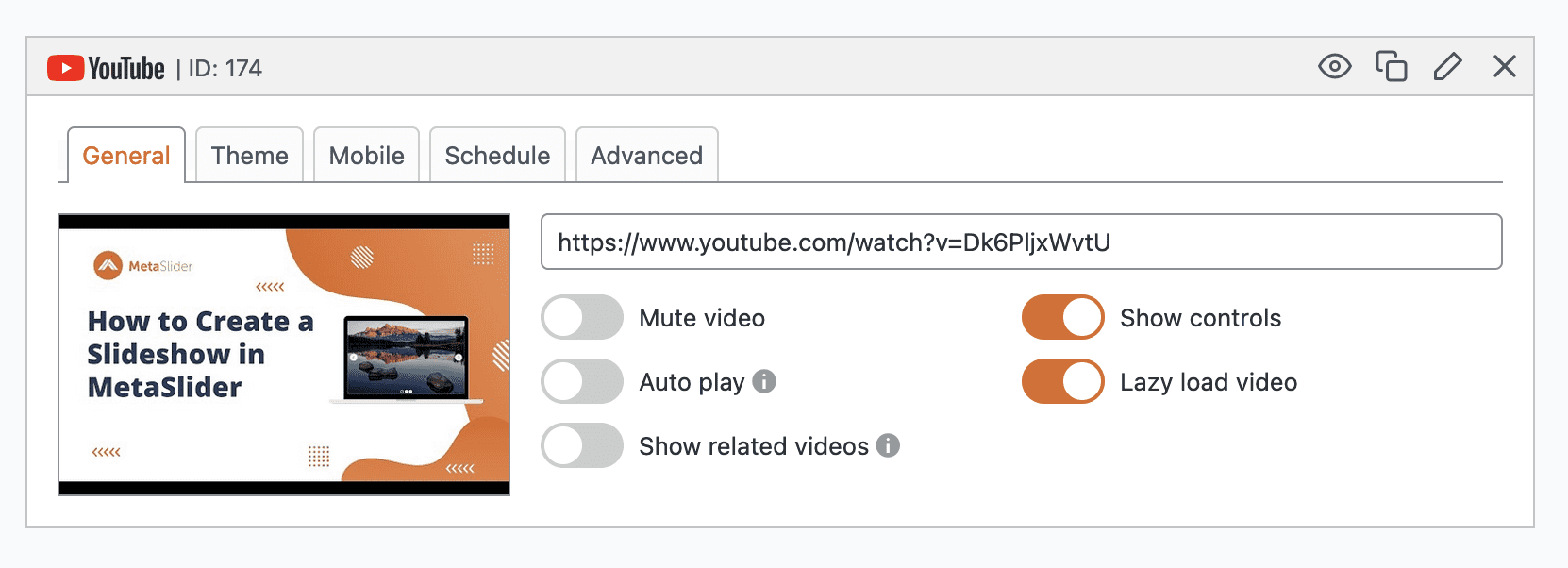Enable Show related videos toggle
The image size is (1568, 568).
[x=582, y=446]
